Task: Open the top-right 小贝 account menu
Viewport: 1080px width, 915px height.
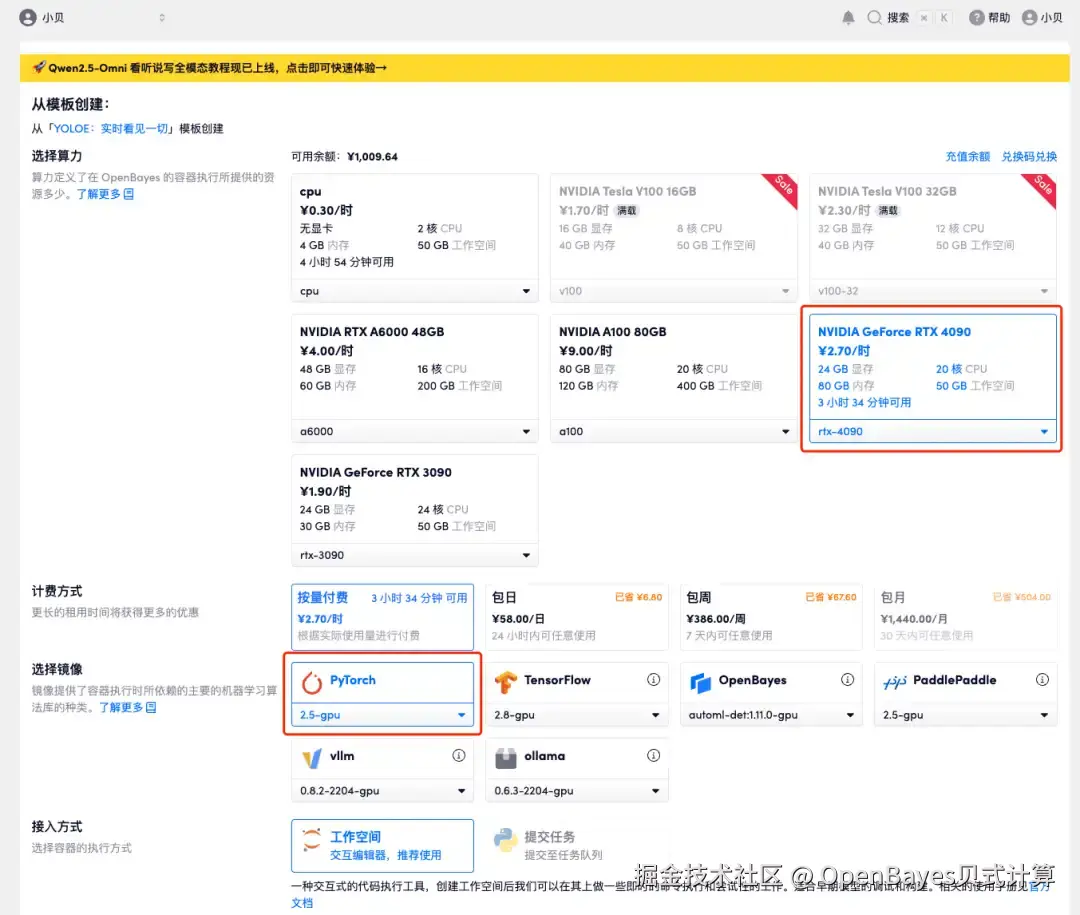Action: coord(1042,18)
